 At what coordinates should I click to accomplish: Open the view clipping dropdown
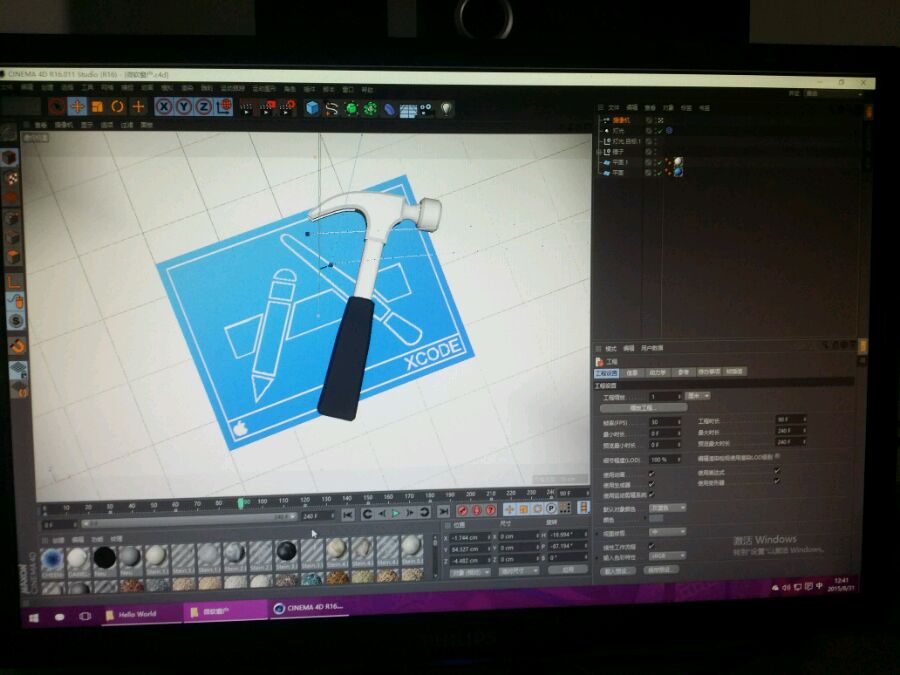pos(668,532)
